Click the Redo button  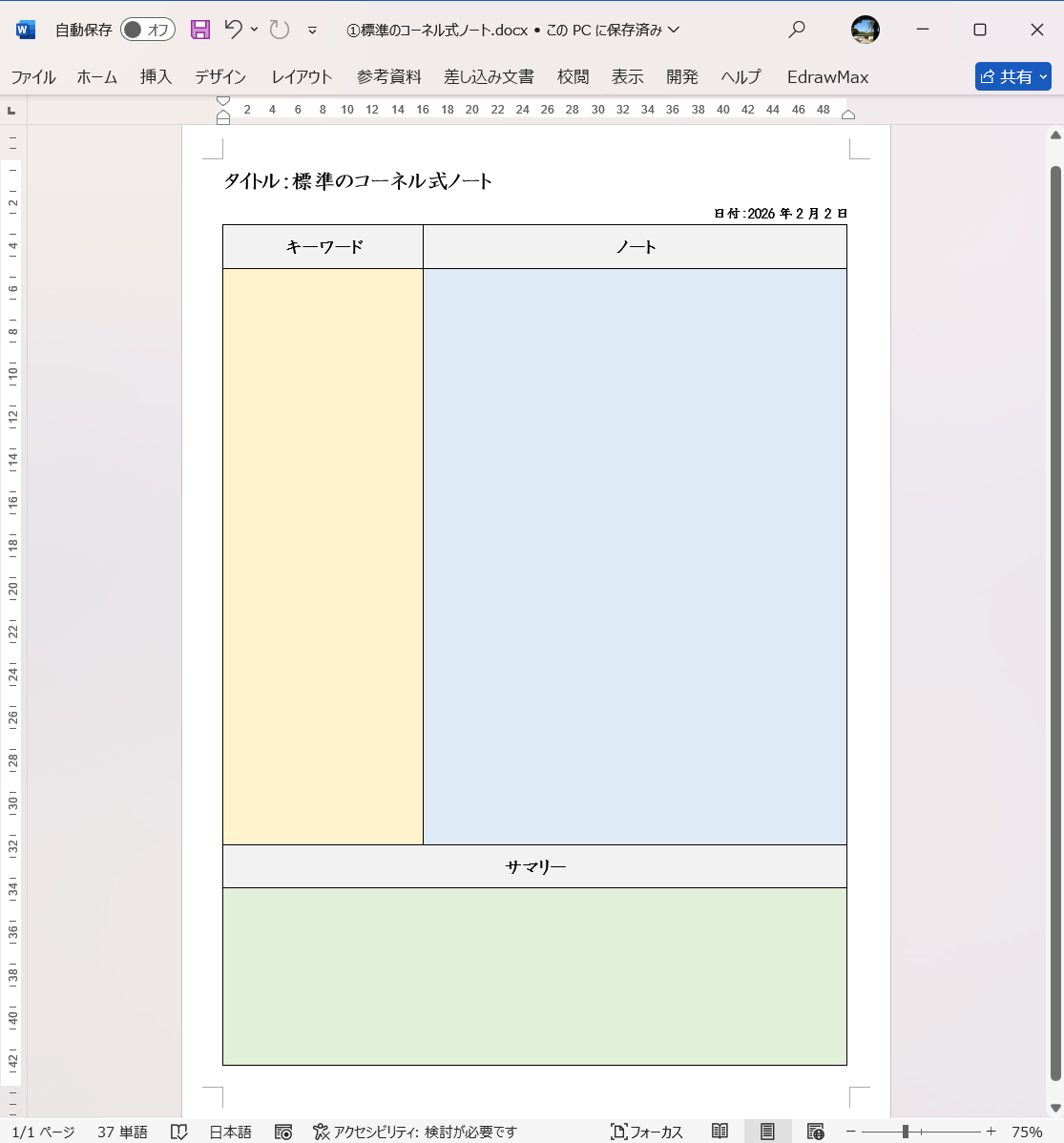tap(280, 30)
